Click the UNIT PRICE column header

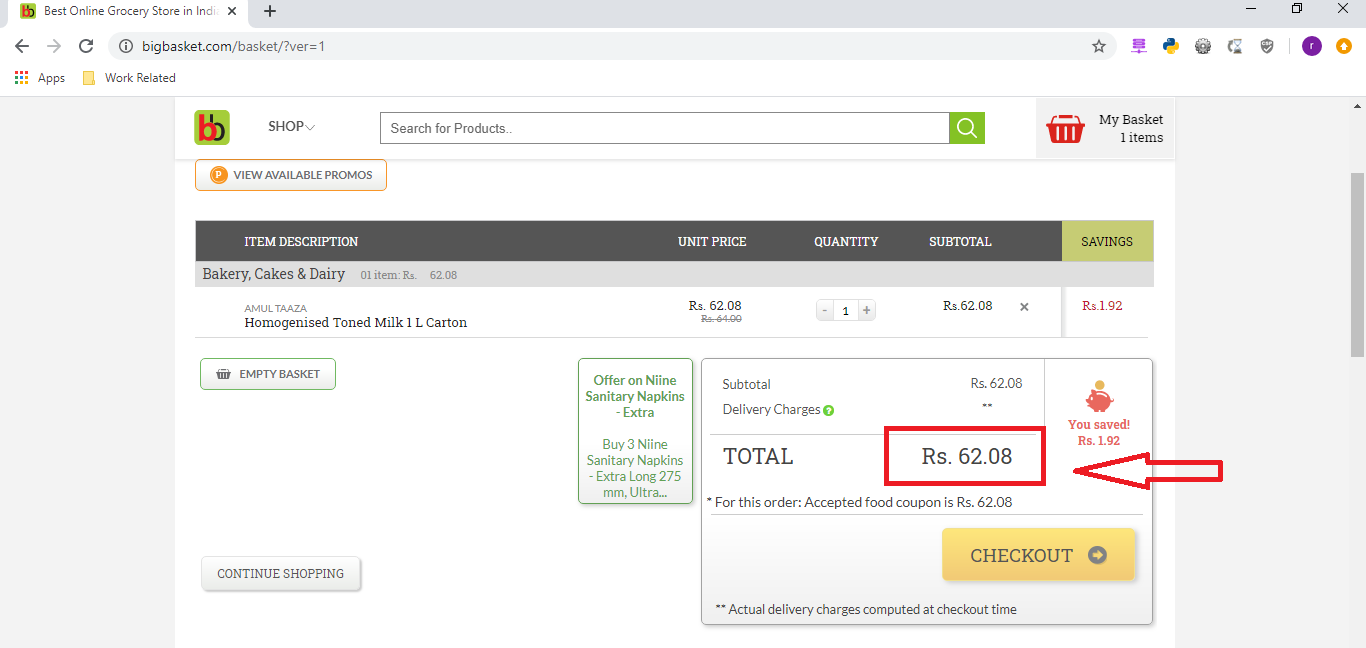(712, 242)
